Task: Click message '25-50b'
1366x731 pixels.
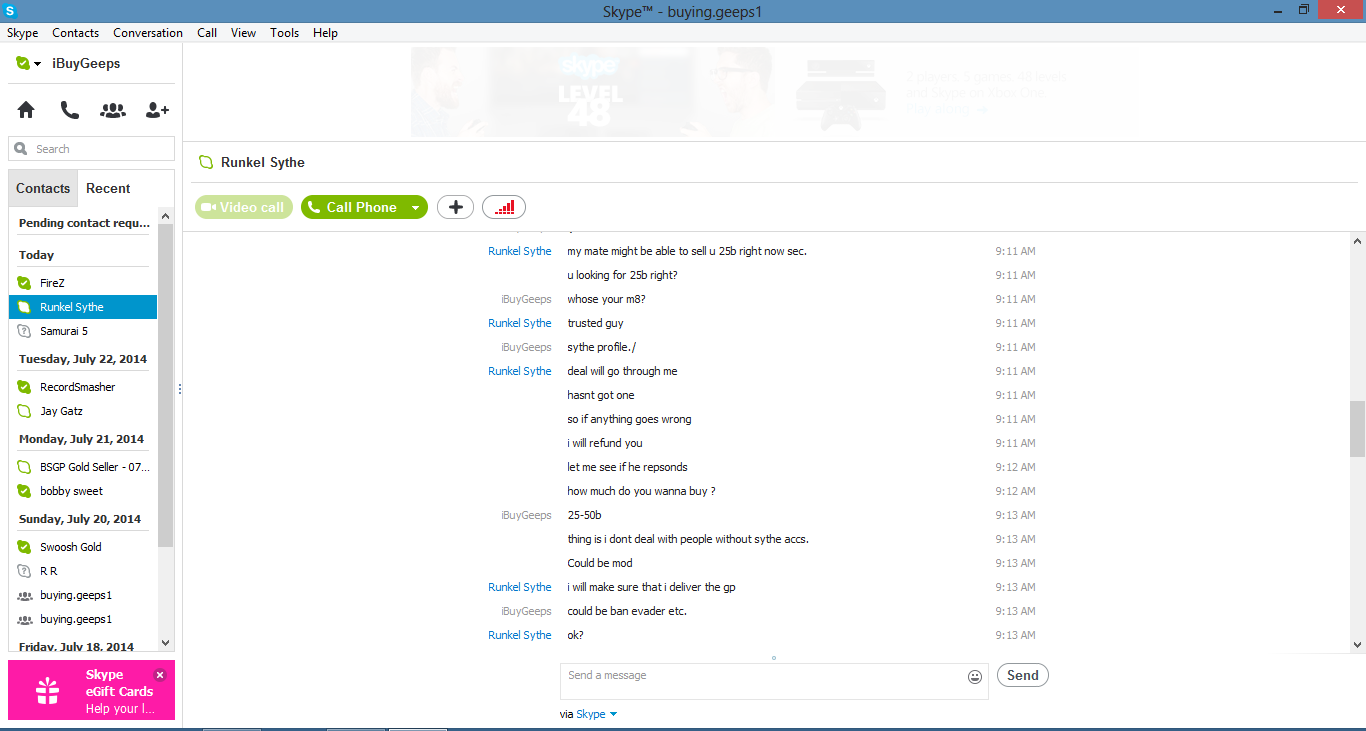Action: click(584, 515)
